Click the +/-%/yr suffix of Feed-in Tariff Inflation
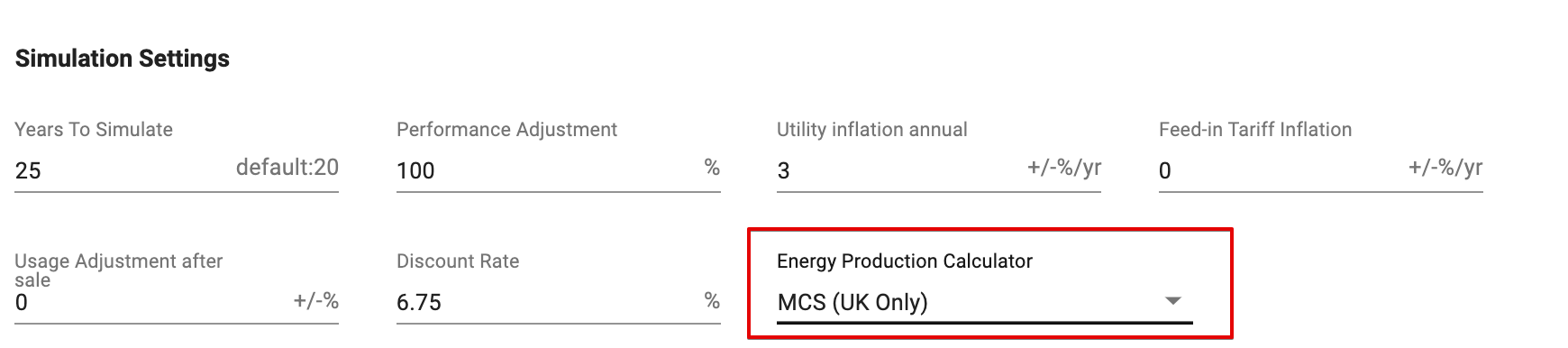1568x348 pixels. click(x=1445, y=168)
